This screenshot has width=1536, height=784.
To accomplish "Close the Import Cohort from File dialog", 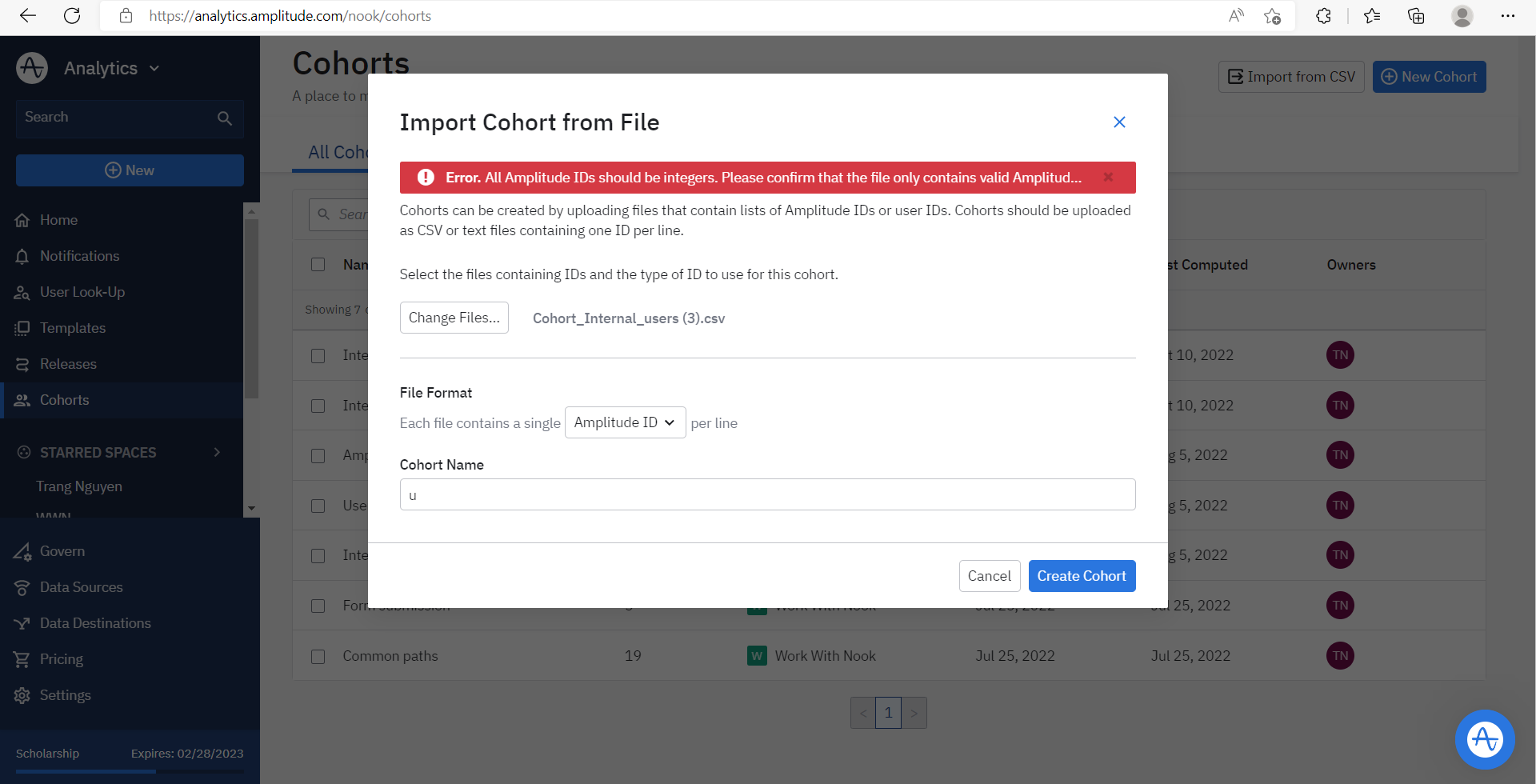I will [x=1119, y=122].
